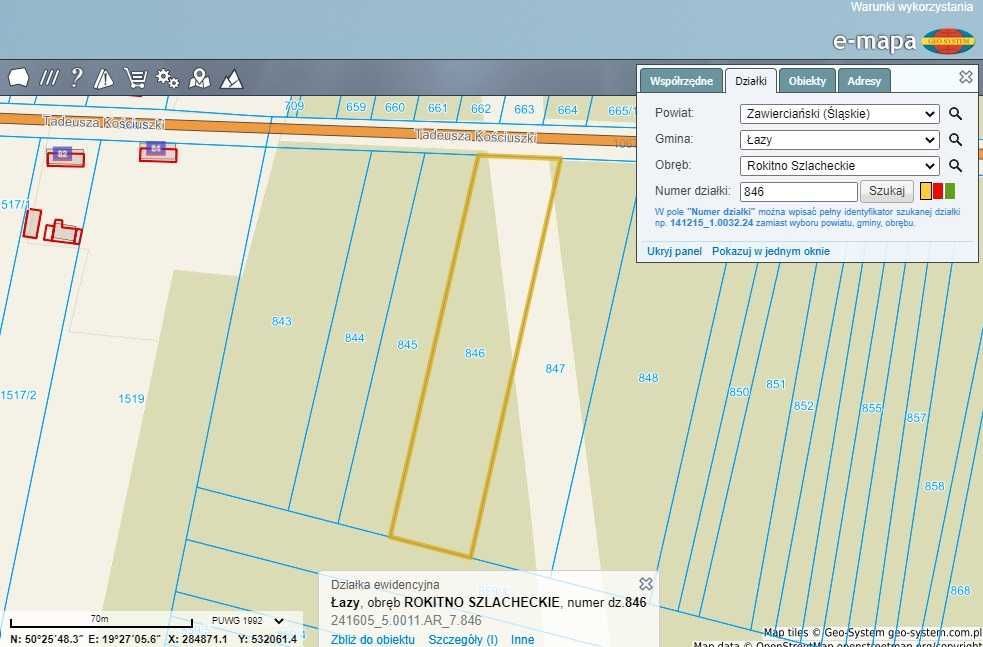
Task: Expand the Powiat dropdown
Action: point(839,114)
